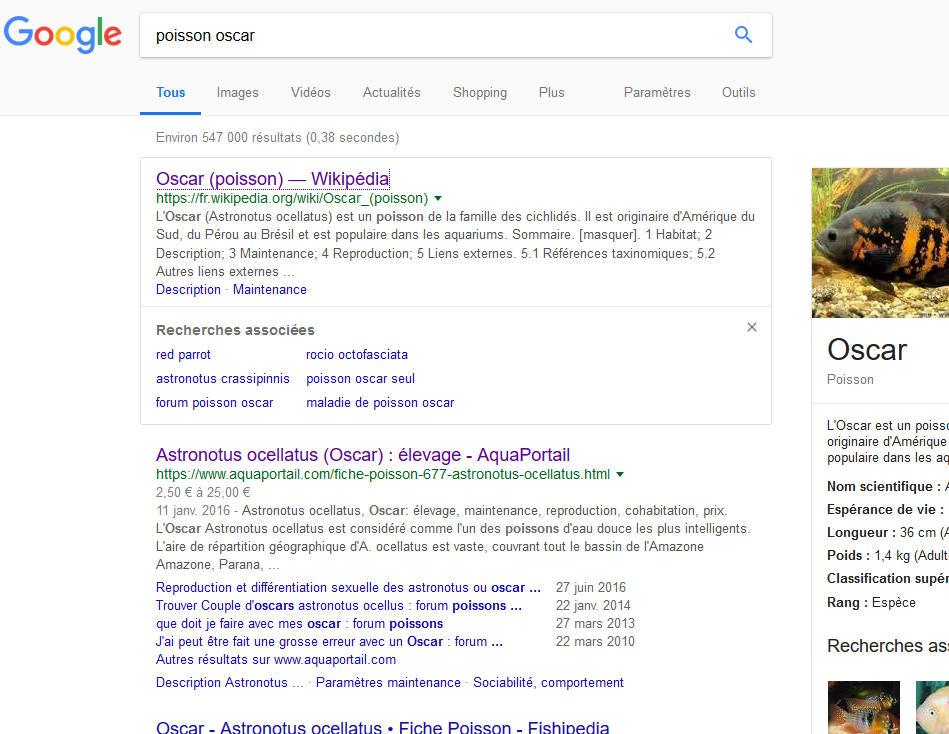Open 'Oscar - Astronotus ocellatus • Fiche Poisson - Fishipedia'
Image resolution: width=949 pixels, height=734 pixels.
[383, 727]
